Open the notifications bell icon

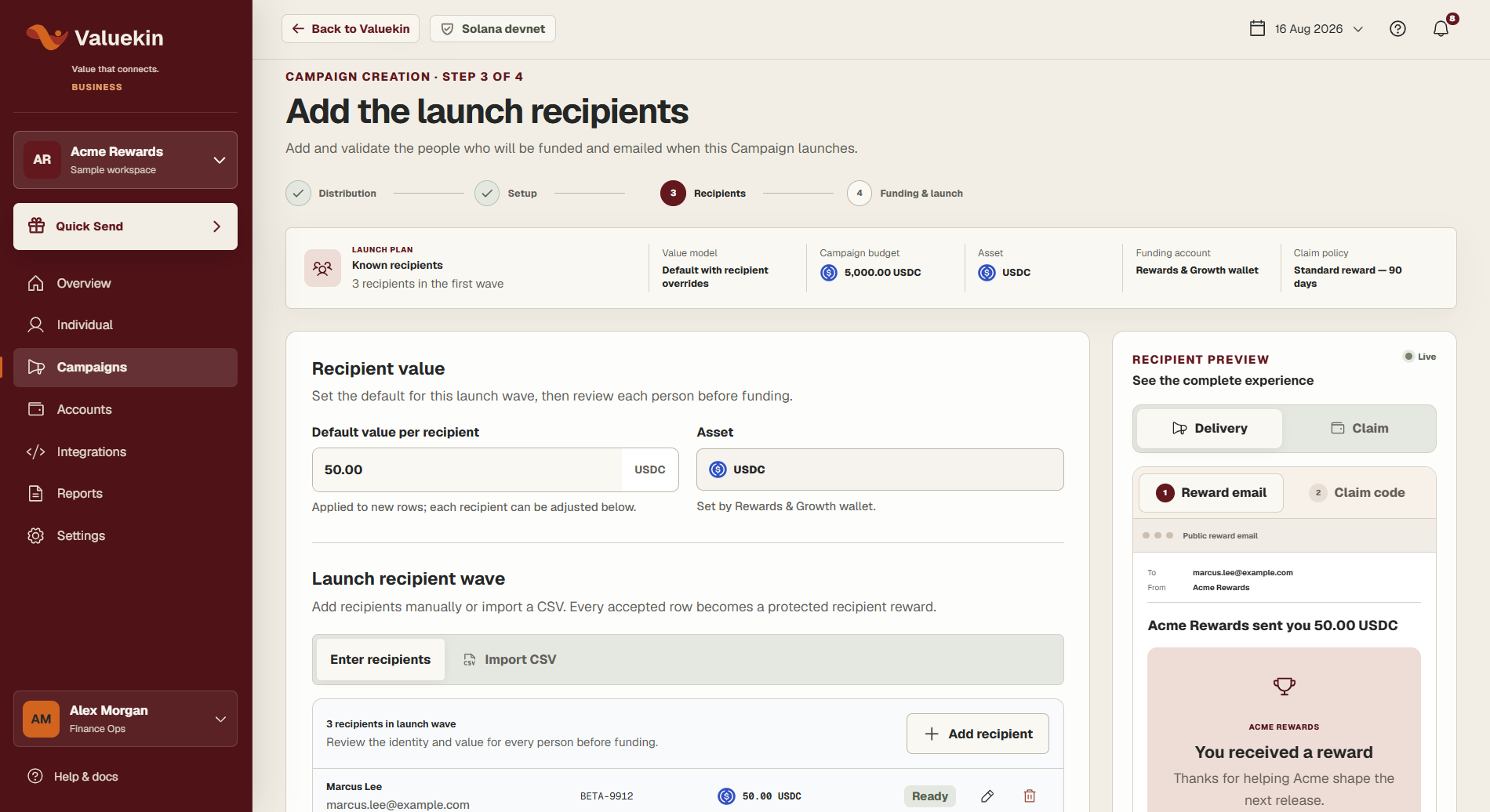tap(1441, 29)
